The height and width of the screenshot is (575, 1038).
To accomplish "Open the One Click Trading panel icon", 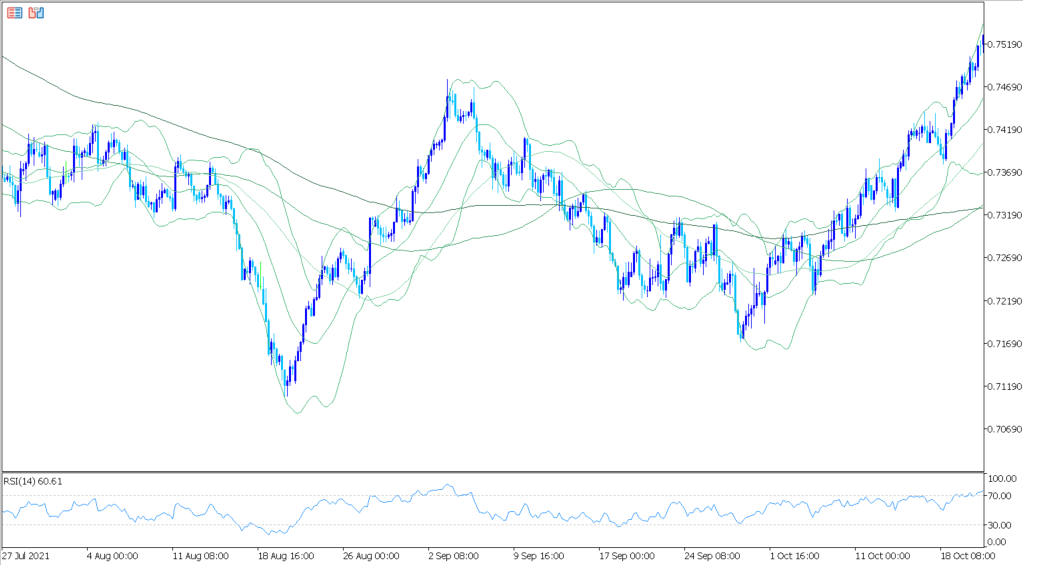I will pyautogui.click(x=15, y=13).
